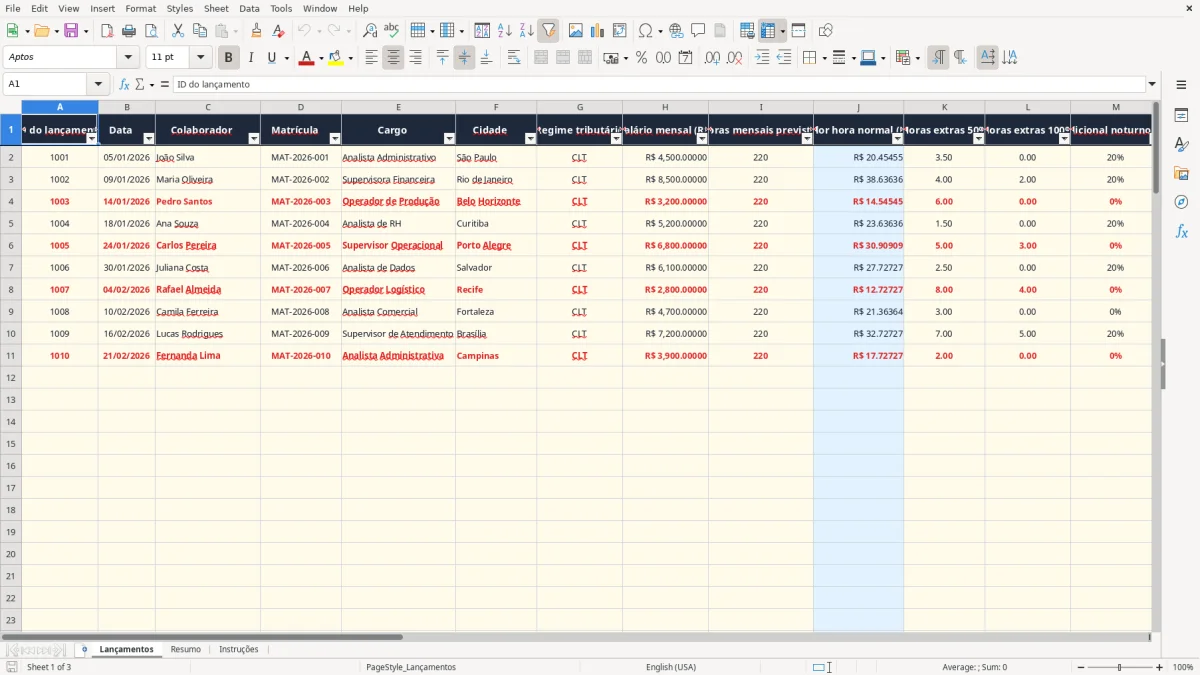Expand the formula bar
The width and height of the screenshot is (1200, 675).
(x=1153, y=85)
